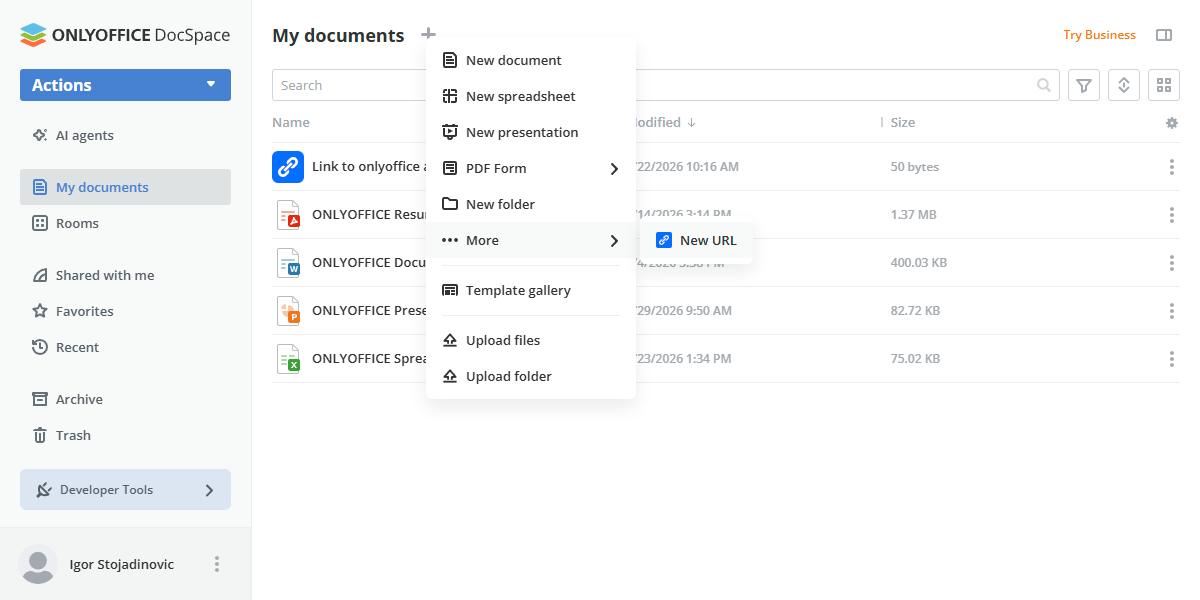The height and width of the screenshot is (600, 1200).
Task: Open options for the 400.03 KB file
Action: [1172, 263]
